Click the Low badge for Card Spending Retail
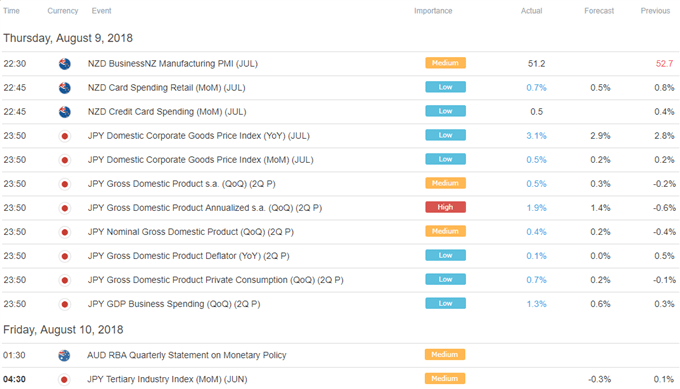Image resolution: width=680 pixels, height=389 pixels. point(445,87)
